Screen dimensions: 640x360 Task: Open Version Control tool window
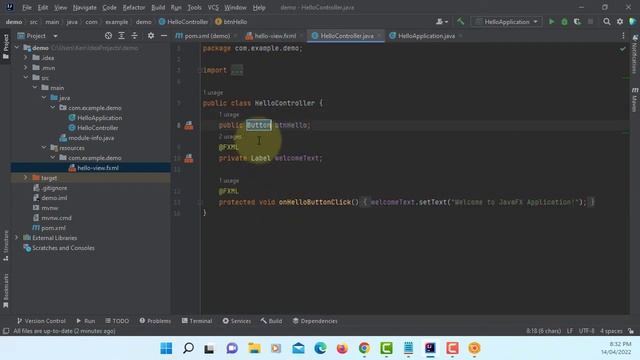pyautogui.click(x=41, y=321)
